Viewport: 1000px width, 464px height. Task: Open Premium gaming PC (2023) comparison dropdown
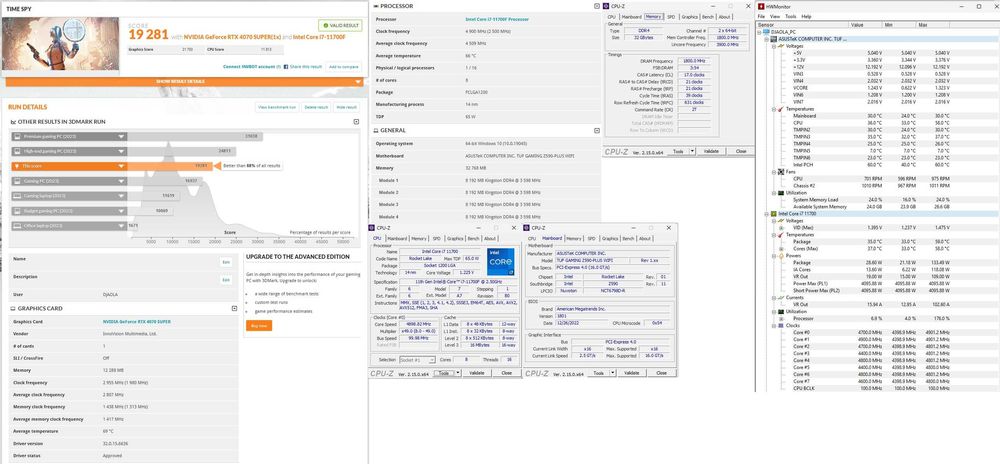coord(121,136)
